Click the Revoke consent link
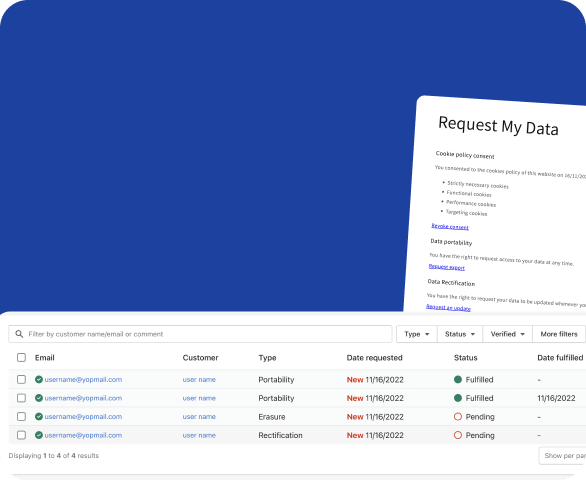The width and height of the screenshot is (586, 480). click(450, 226)
